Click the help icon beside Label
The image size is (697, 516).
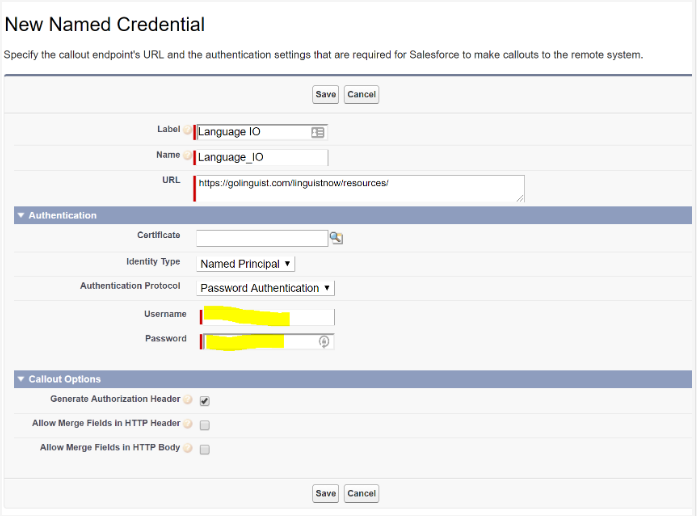click(187, 130)
